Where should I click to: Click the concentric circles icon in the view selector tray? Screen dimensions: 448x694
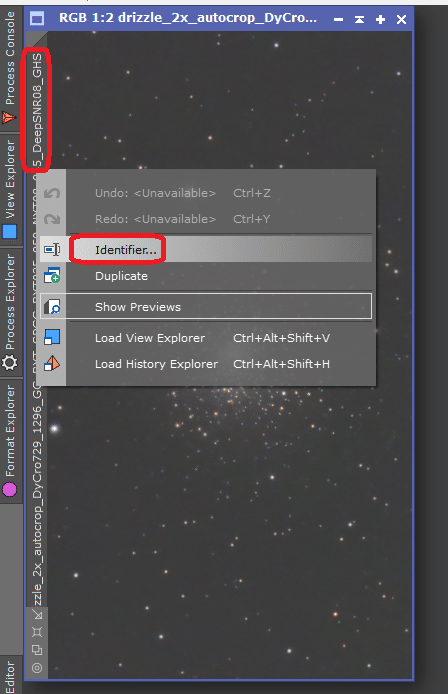click(x=37, y=668)
